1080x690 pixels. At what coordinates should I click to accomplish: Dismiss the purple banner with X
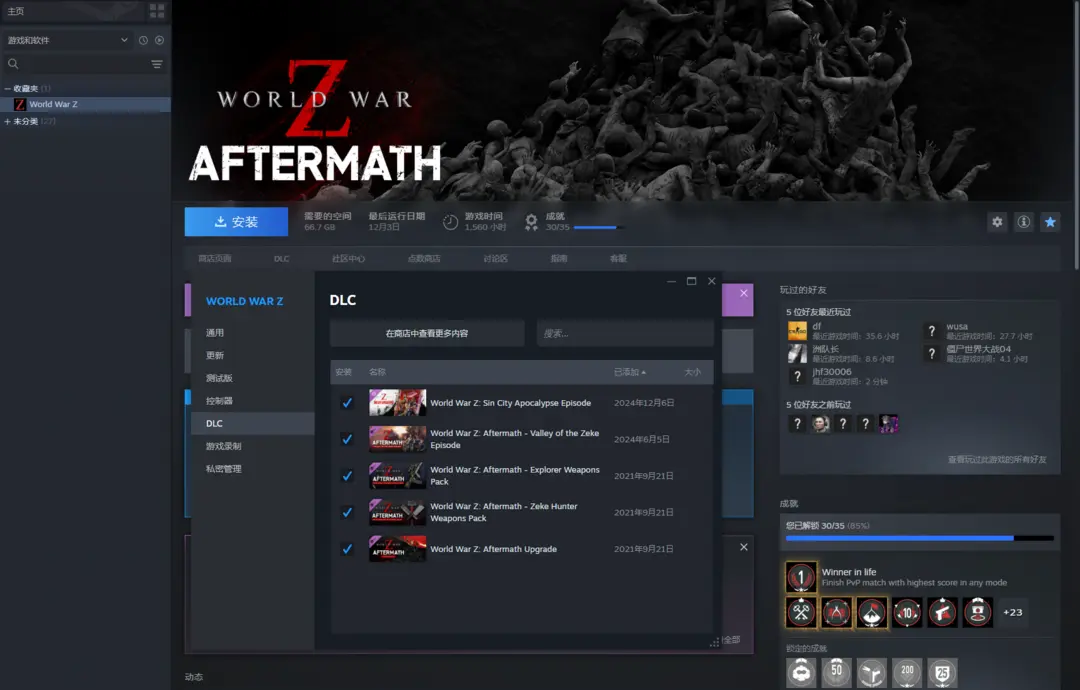coord(744,293)
